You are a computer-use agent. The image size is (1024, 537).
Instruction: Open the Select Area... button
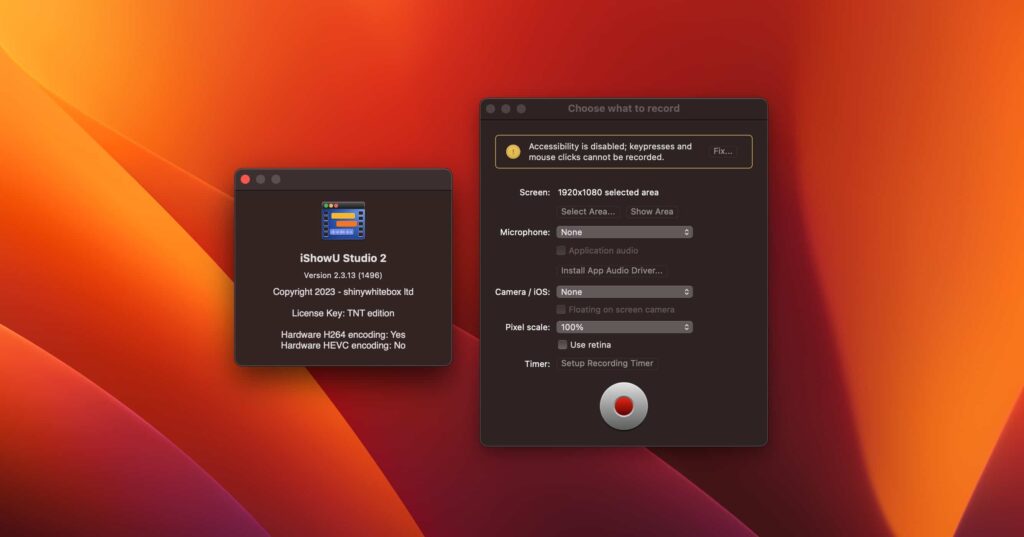588,212
